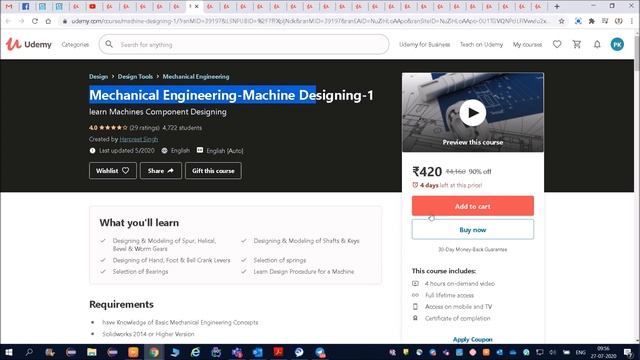Open Teach on Udemy
The image size is (640, 360).
481,44
